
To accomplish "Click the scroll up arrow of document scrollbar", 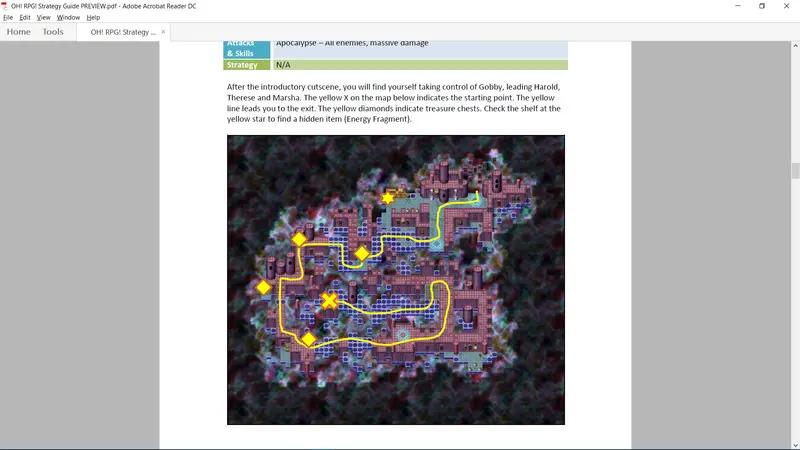I will tap(795, 46).
